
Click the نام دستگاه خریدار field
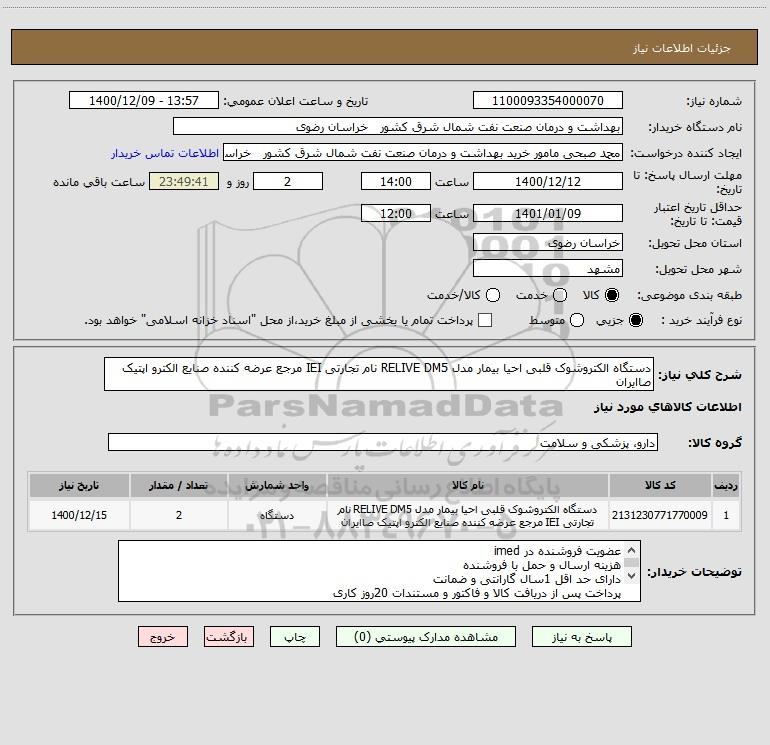point(398,127)
